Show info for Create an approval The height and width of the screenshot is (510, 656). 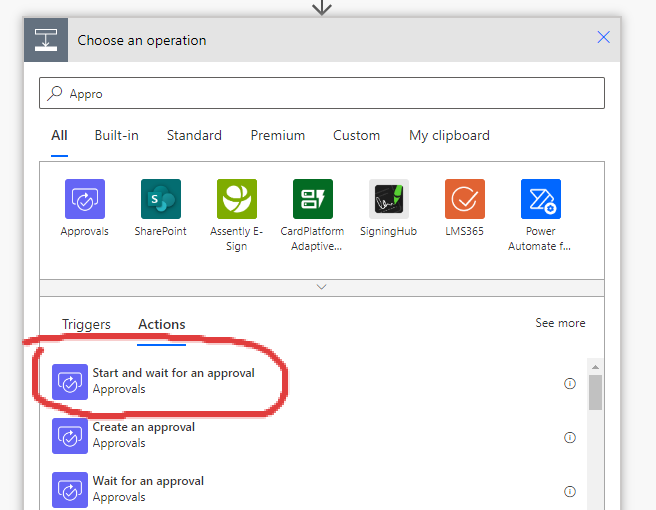(x=570, y=437)
